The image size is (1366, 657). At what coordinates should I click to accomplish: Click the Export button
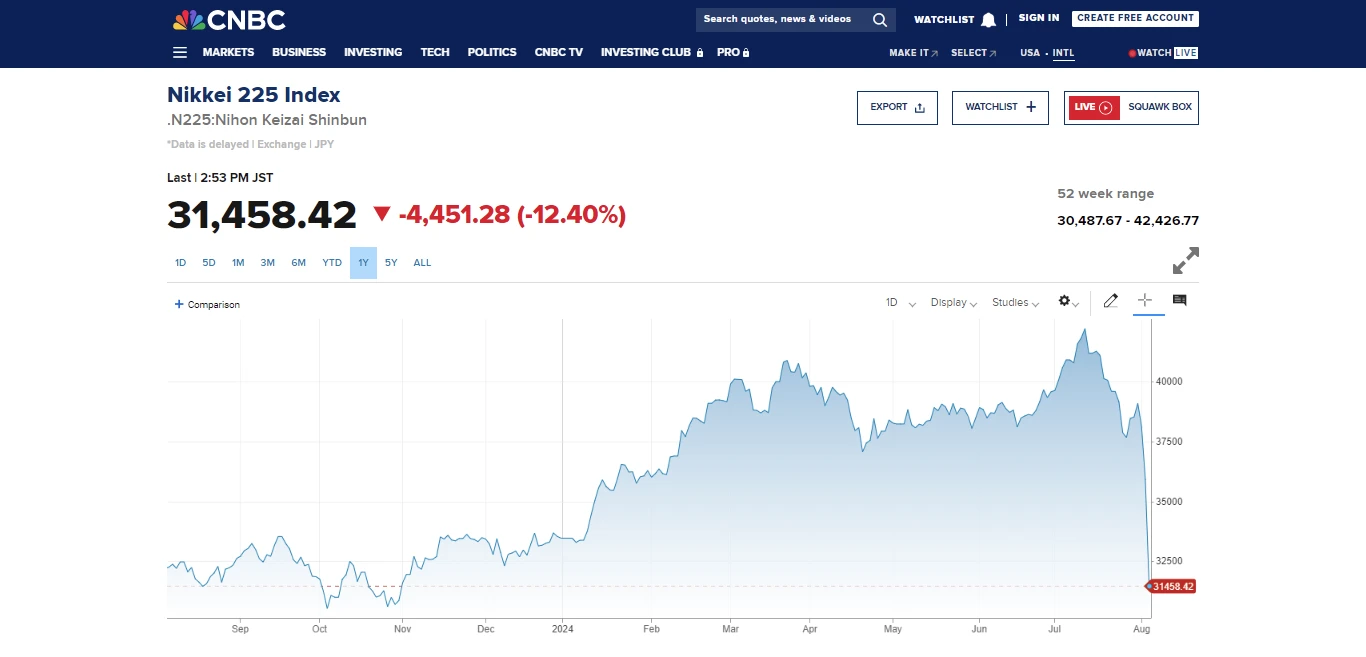pos(897,108)
